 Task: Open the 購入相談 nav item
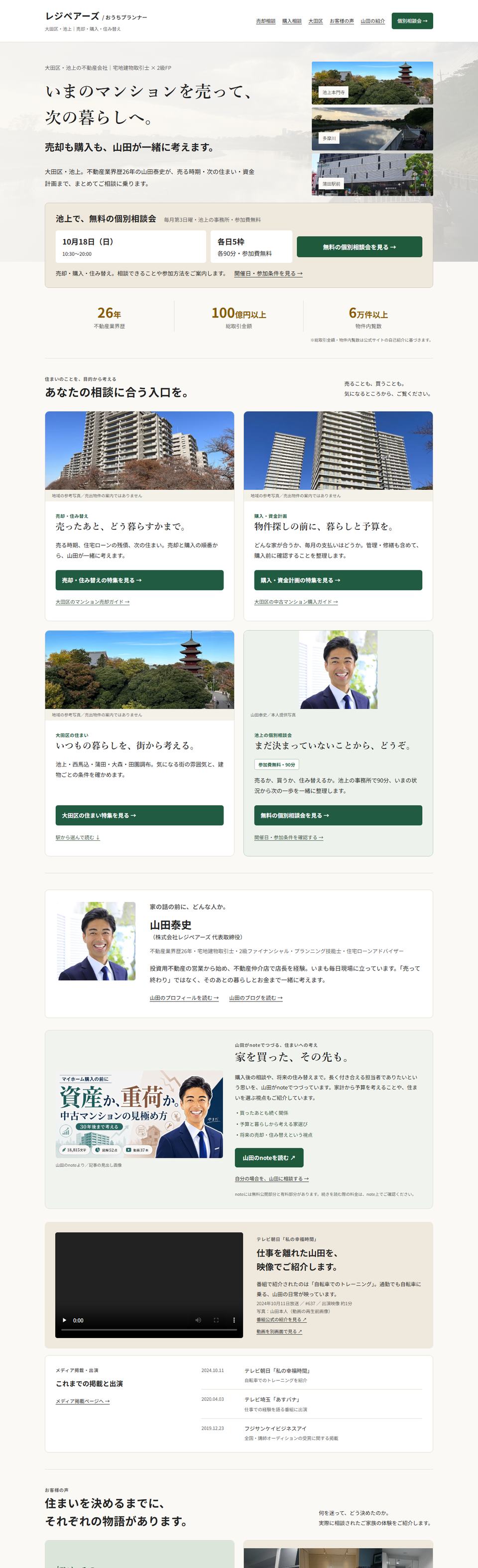coord(292,21)
